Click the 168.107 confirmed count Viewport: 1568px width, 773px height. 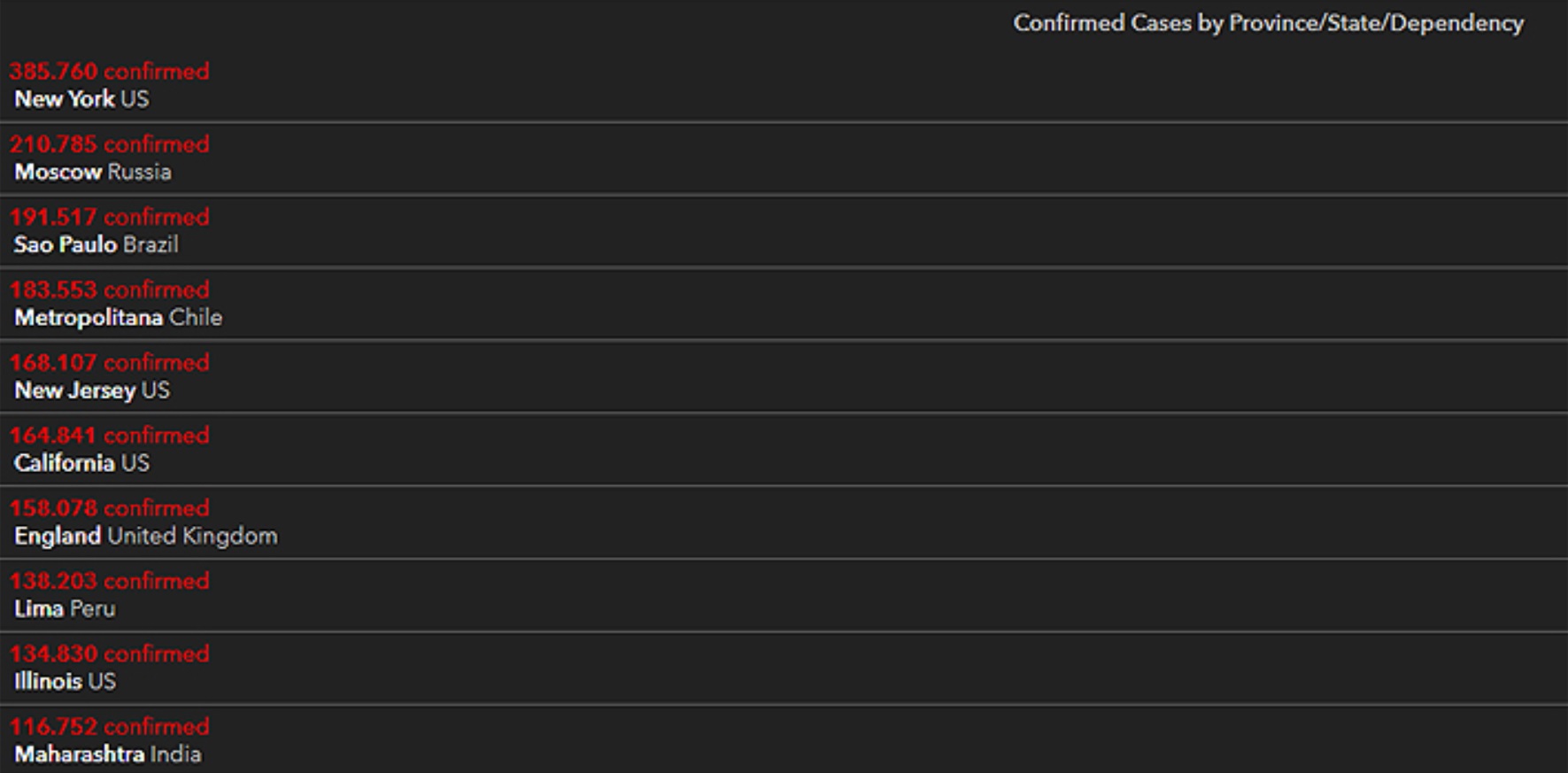click(109, 362)
